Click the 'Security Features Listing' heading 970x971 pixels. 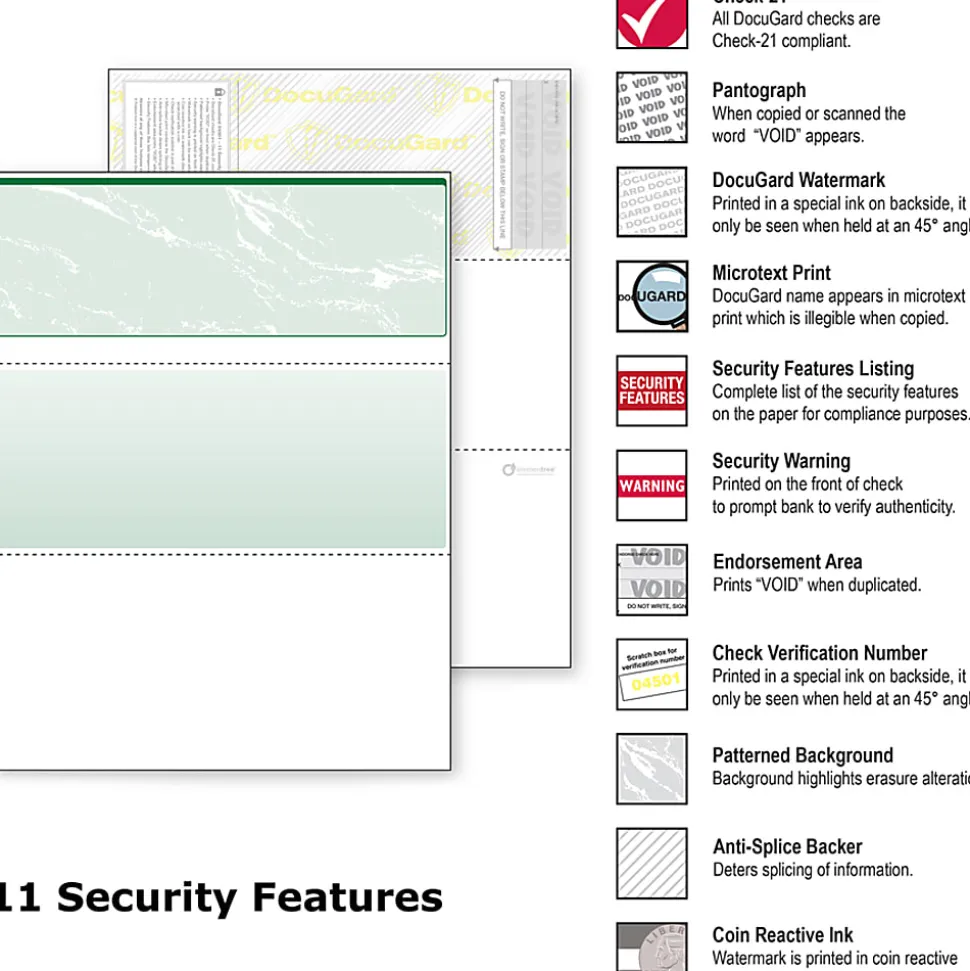[x=813, y=369]
